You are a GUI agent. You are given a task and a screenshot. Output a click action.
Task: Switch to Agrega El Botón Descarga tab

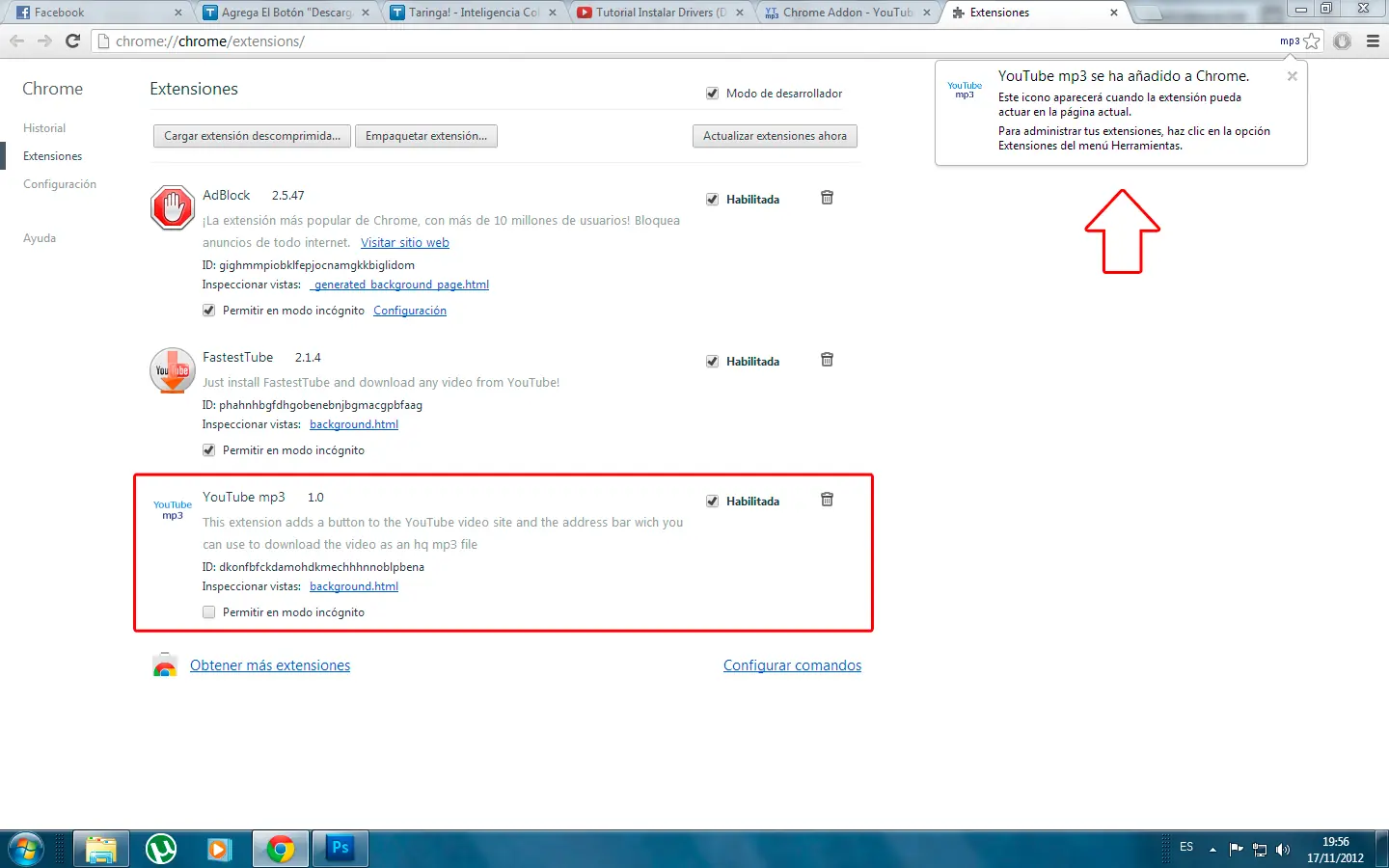[x=286, y=13]
